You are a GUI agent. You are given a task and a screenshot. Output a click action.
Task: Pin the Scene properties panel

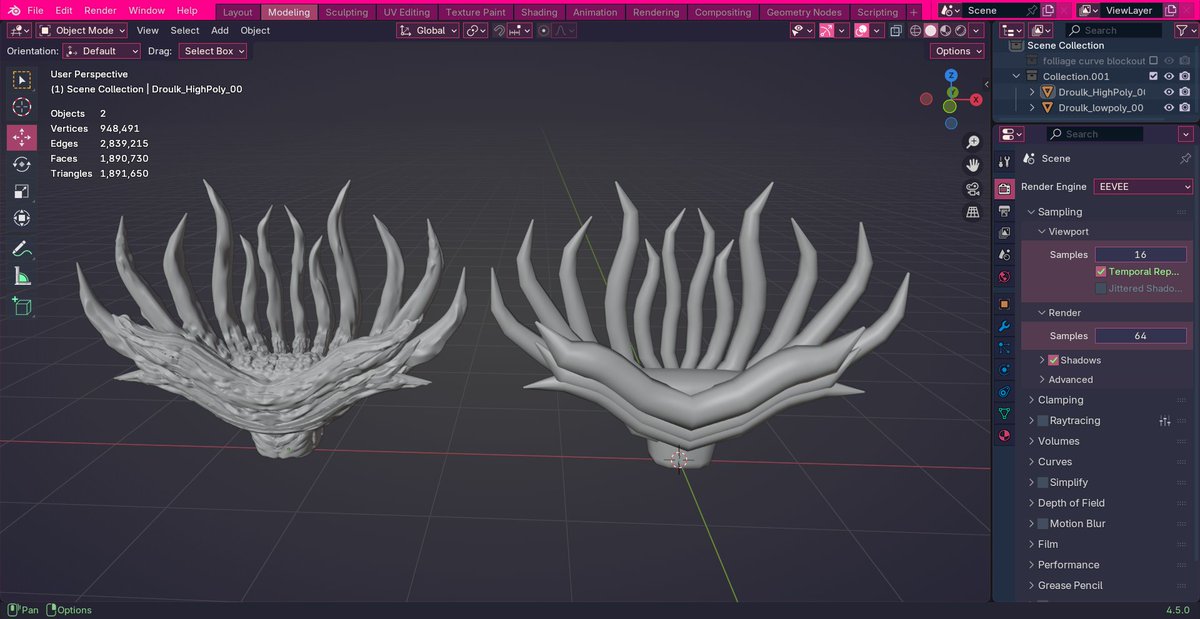tap(1185, 158)
